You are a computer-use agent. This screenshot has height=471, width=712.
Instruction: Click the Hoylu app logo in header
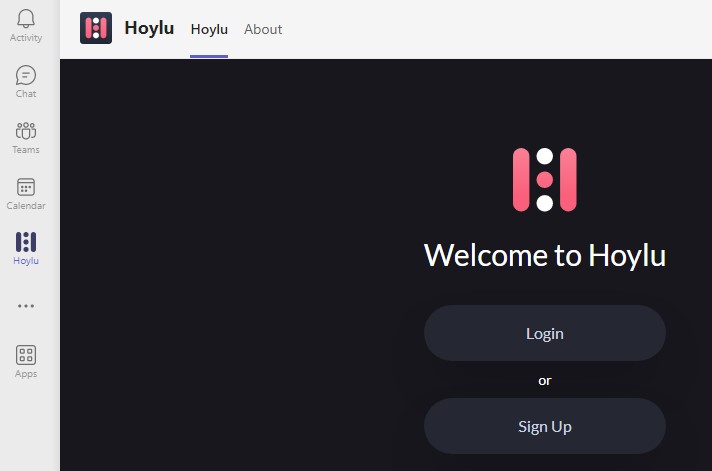96,28
